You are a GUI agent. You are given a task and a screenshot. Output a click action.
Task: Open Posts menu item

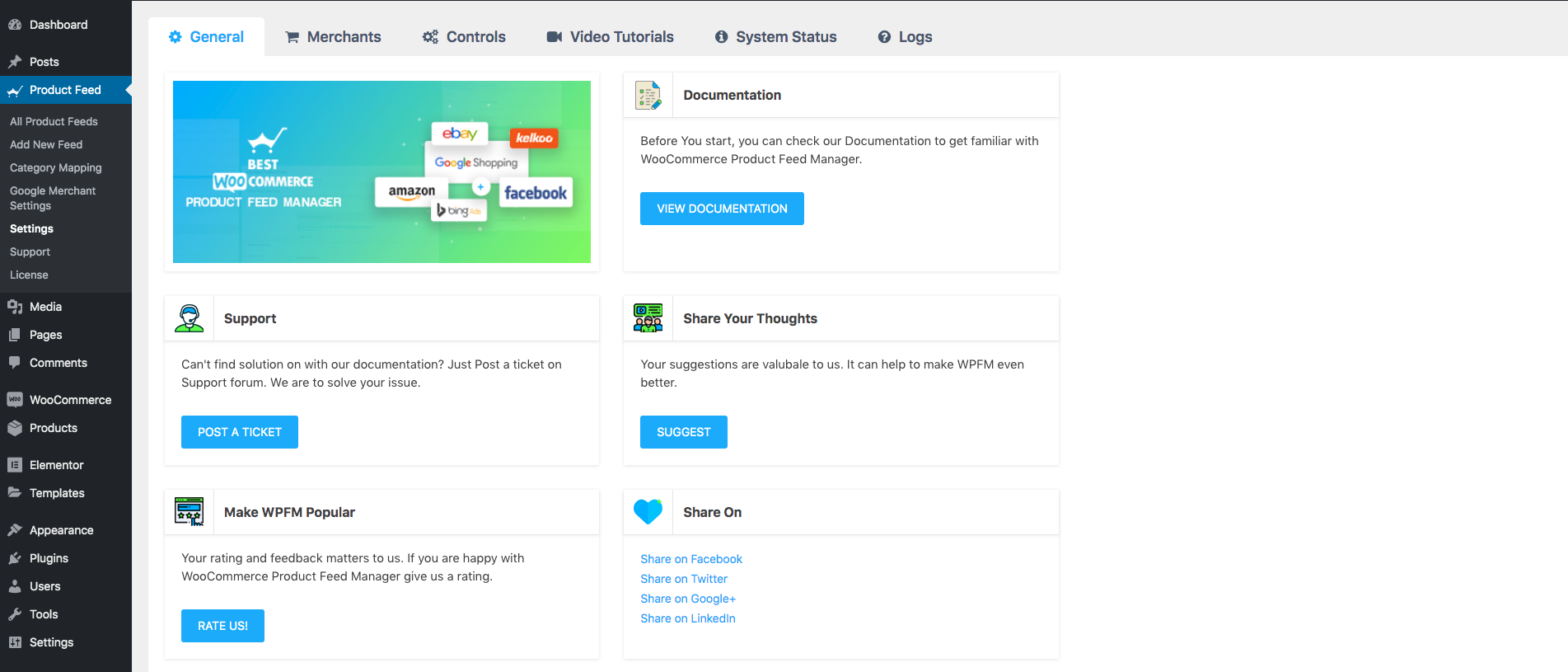pos(66,62)
